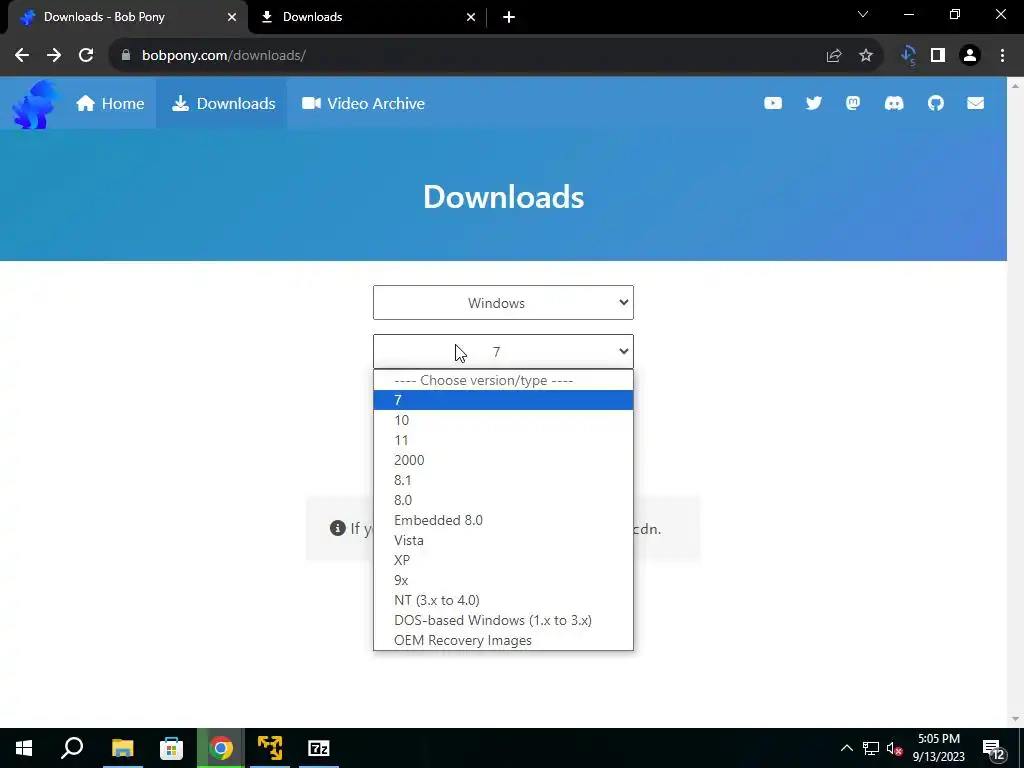Close the second Downloads tab
This screenshot has height=768, width=1024.
coord(471,18)
